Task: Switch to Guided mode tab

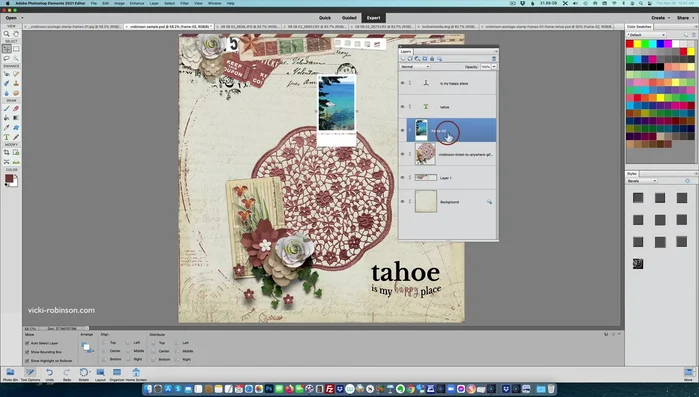Action: (349, 18)
